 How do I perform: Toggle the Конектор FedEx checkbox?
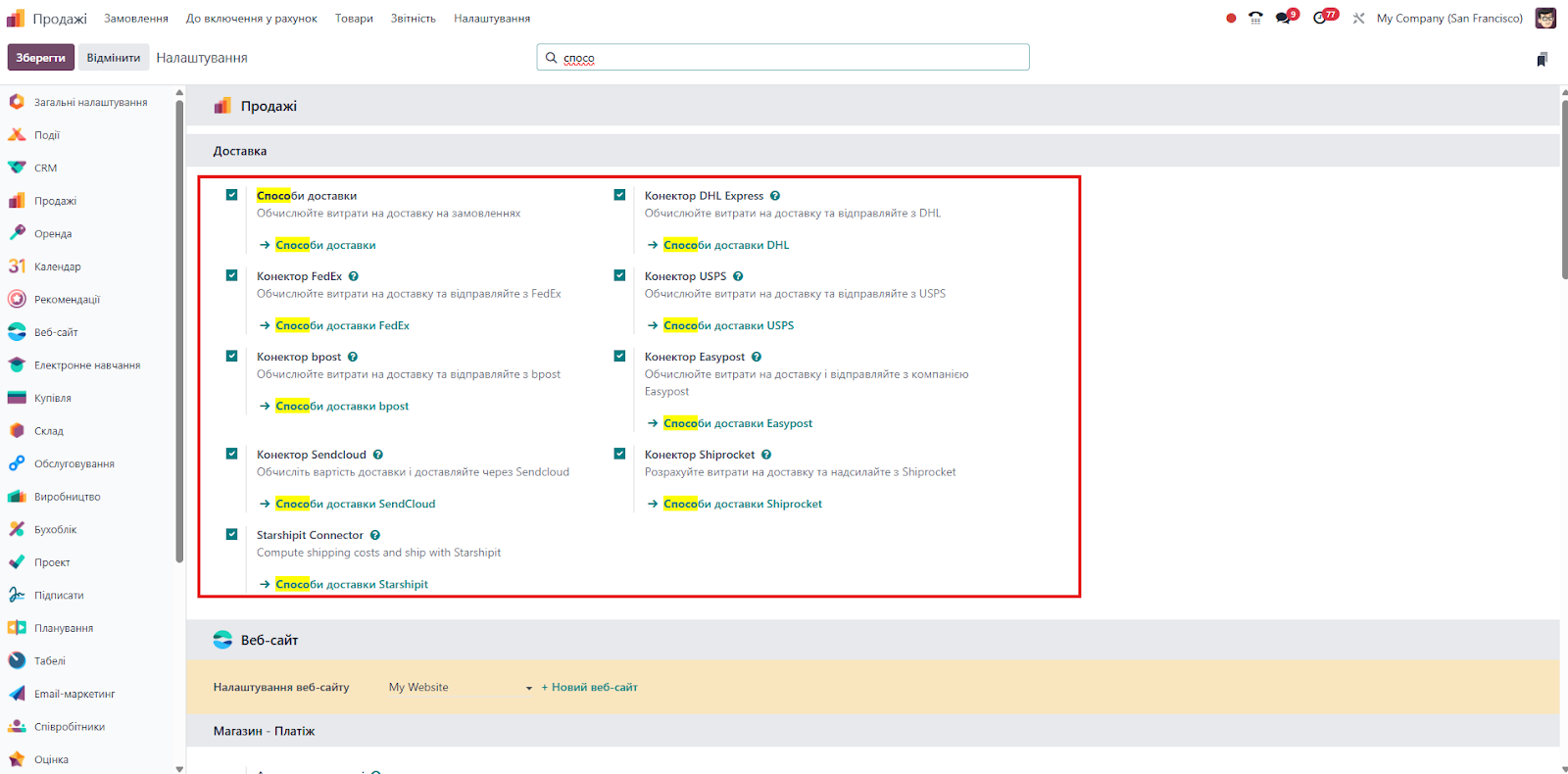pyautogui.click(x=232, y=275)
